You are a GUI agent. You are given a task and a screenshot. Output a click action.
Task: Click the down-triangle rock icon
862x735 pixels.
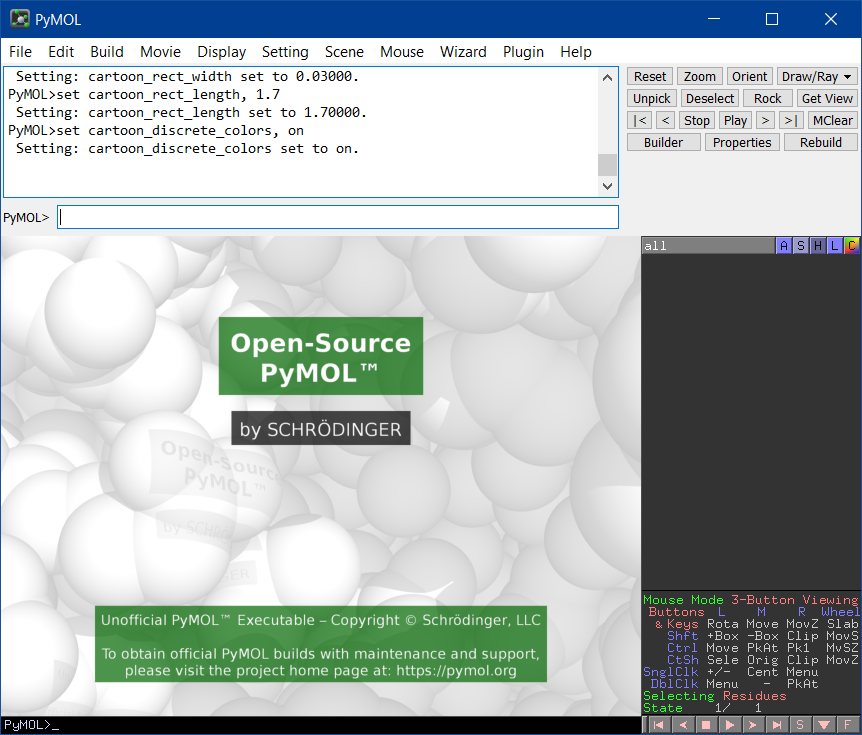824,725
